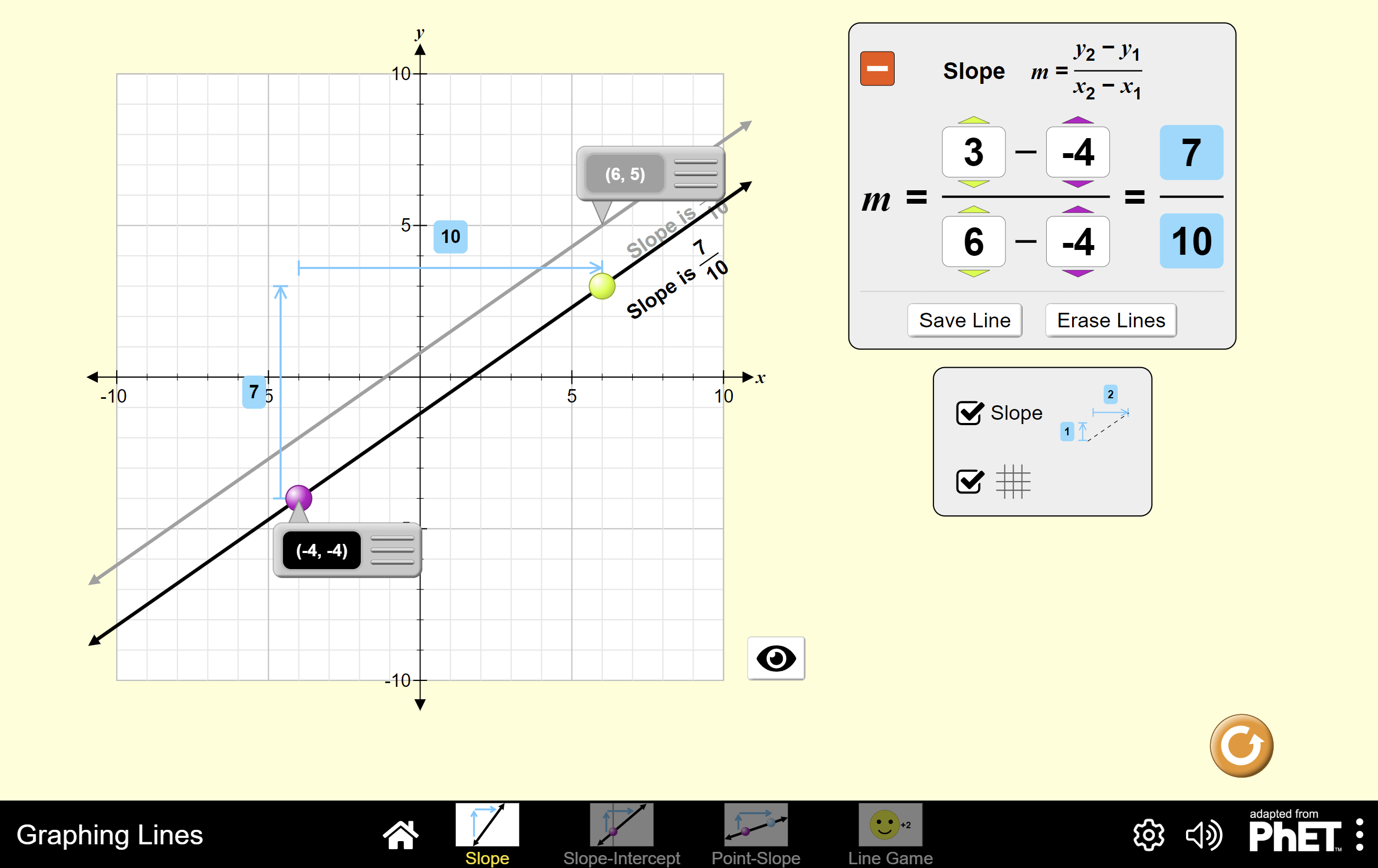Collapse the Slope panel with minus button
The image size is (1378, 868).
877,69
